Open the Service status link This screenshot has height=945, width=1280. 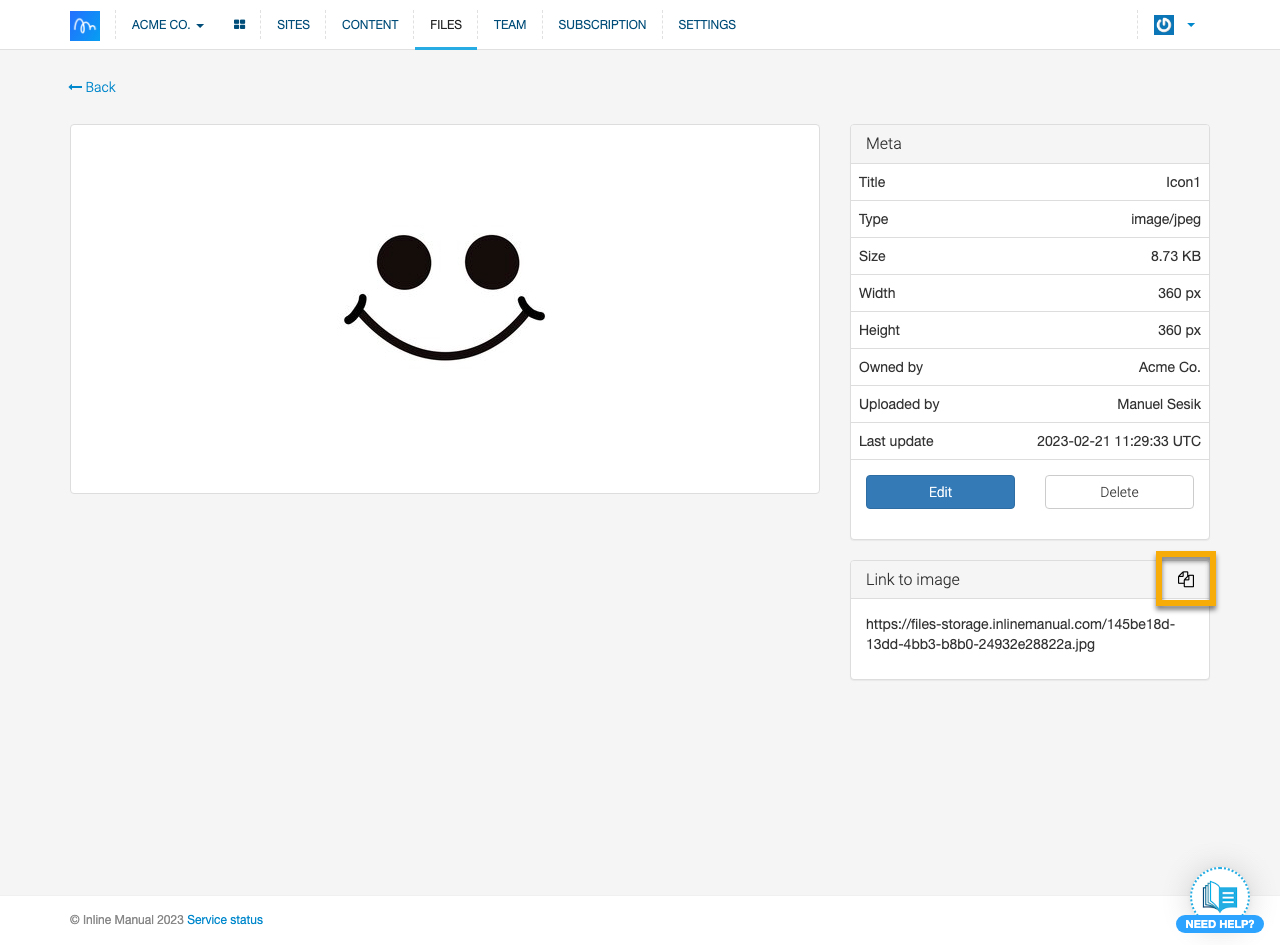point(225,920)
